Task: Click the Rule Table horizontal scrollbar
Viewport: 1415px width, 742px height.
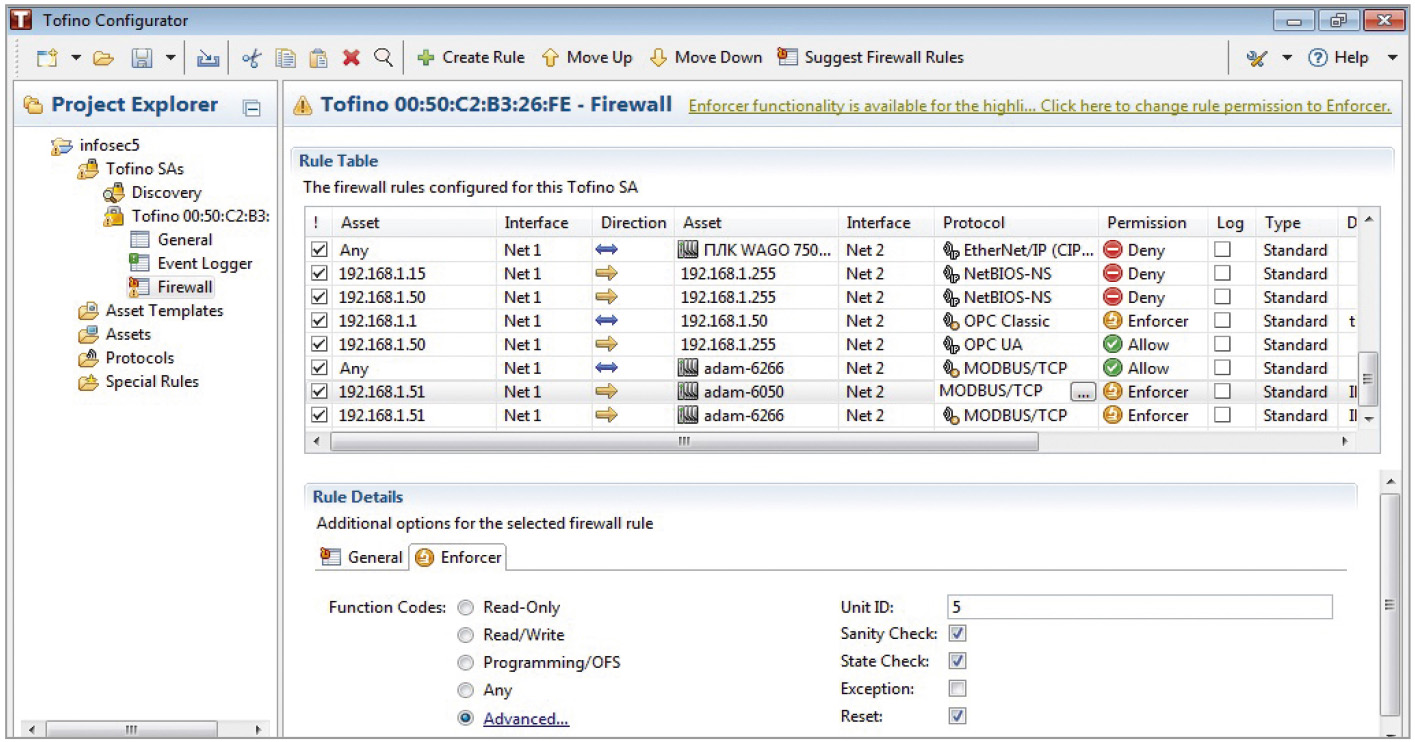Action: 685,441
